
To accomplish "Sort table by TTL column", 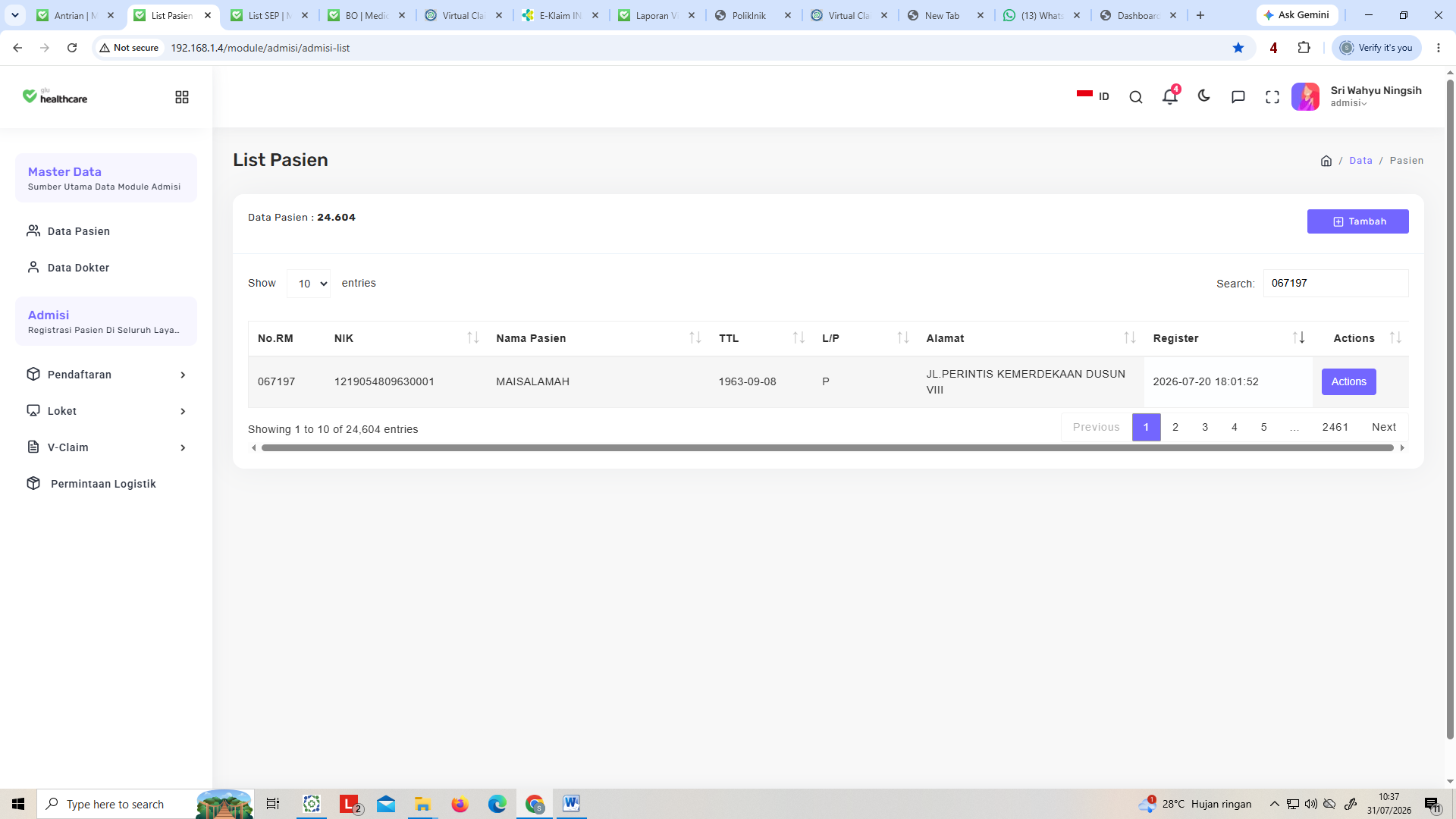I will tap(761, 338).
